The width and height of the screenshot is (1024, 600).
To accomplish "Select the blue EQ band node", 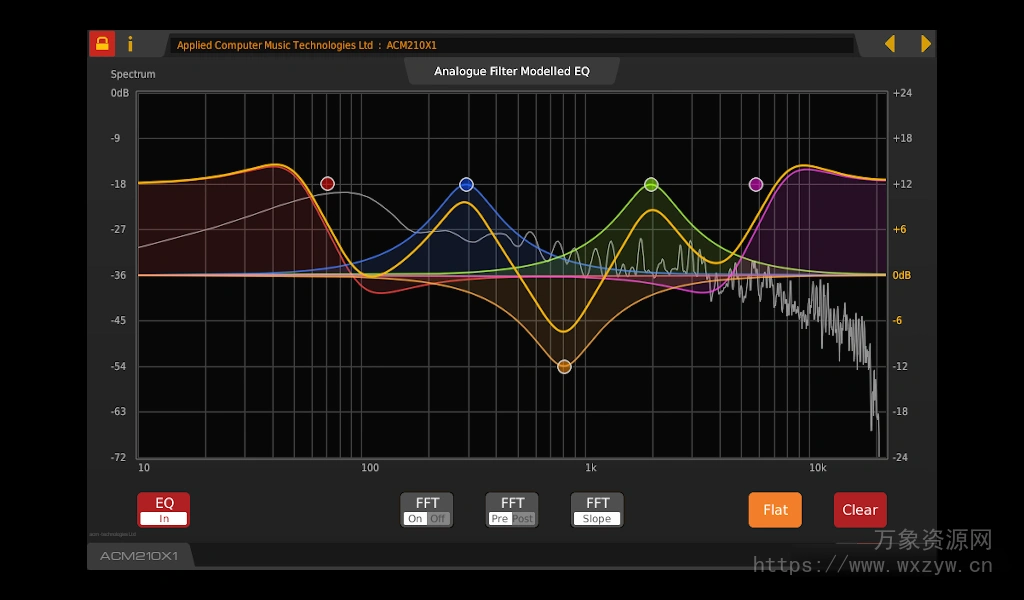I will [x=466, y=183].
